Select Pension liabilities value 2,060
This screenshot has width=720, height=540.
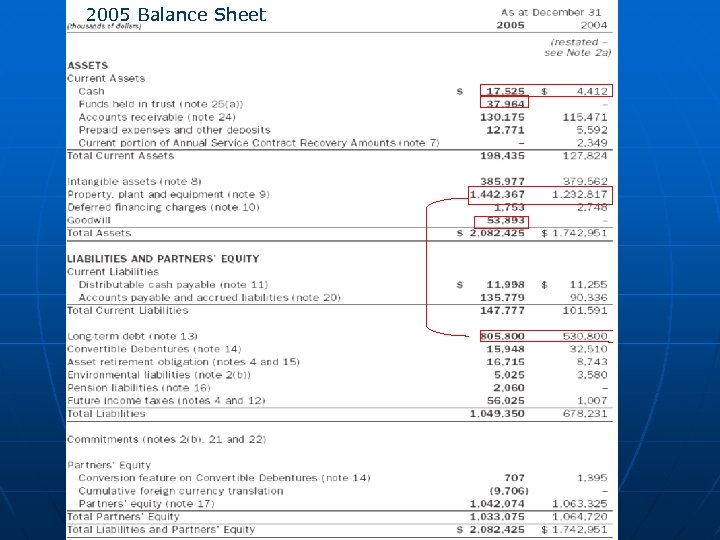point(509,388)
